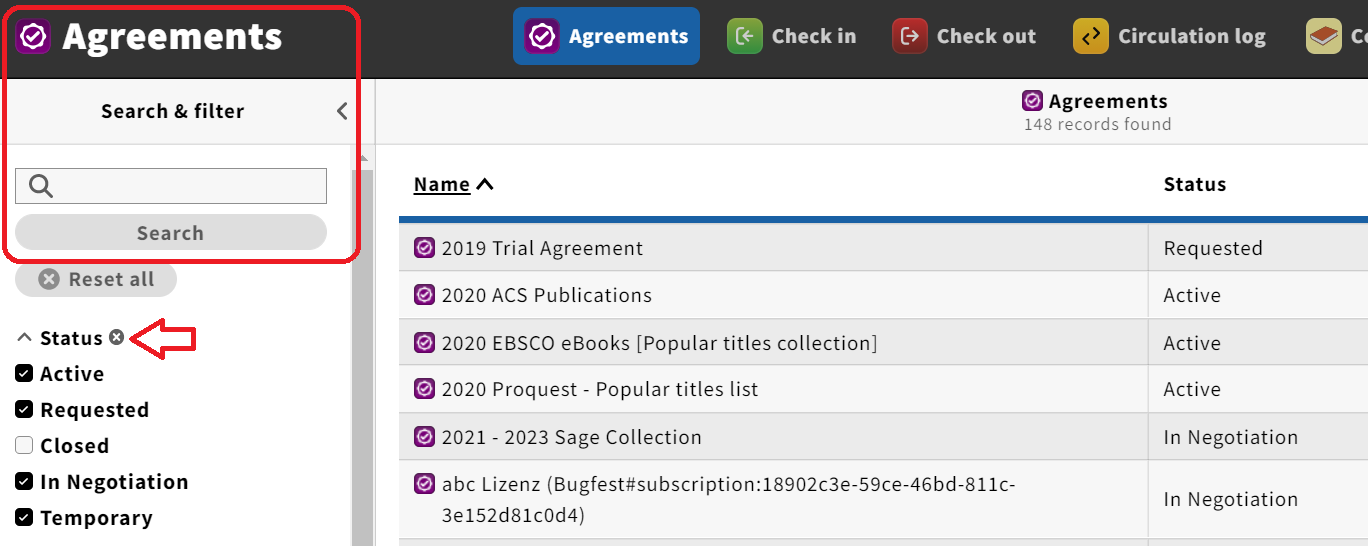
Task: Clear the Status filter with the x icon
Action: point(117,337)
